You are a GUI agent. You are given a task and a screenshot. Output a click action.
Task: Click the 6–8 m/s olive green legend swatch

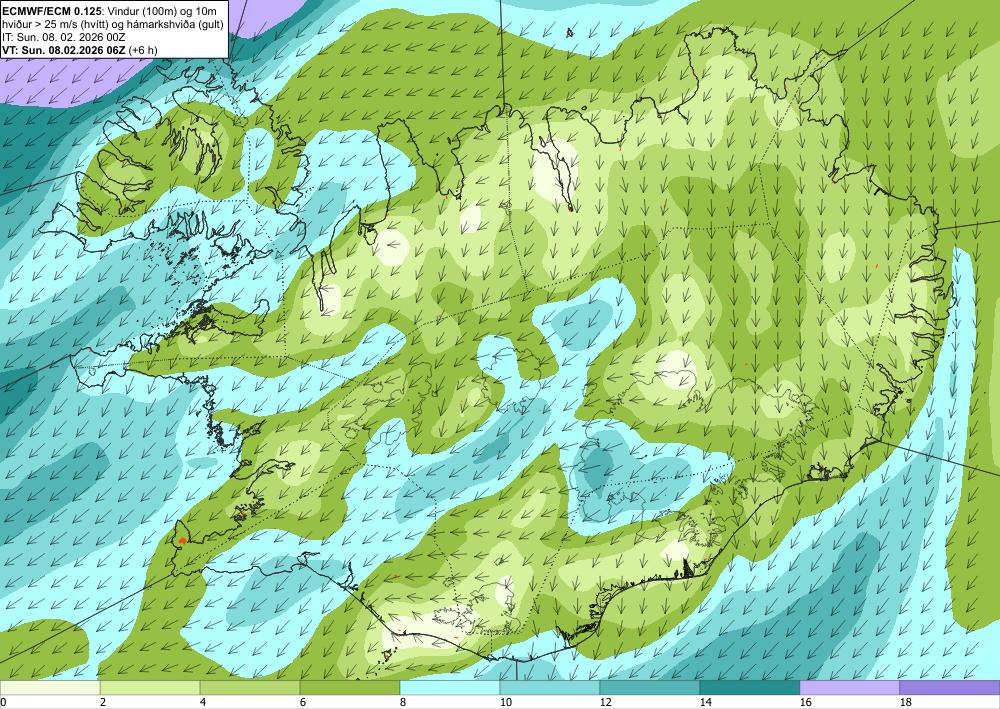point(349,688)
